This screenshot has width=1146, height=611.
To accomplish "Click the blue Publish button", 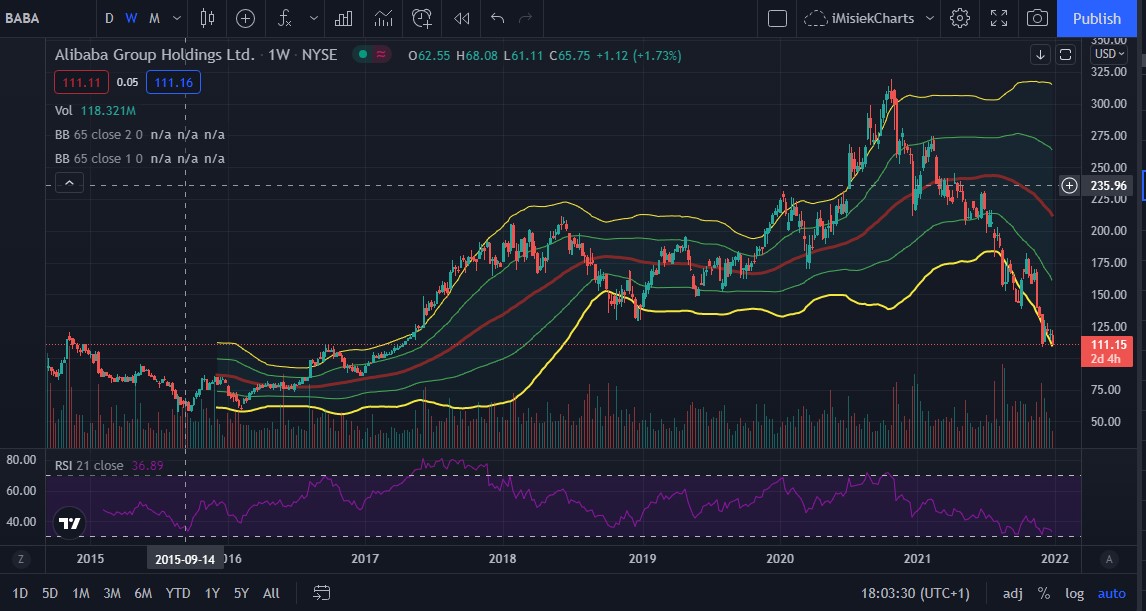I will [1097, 18].
